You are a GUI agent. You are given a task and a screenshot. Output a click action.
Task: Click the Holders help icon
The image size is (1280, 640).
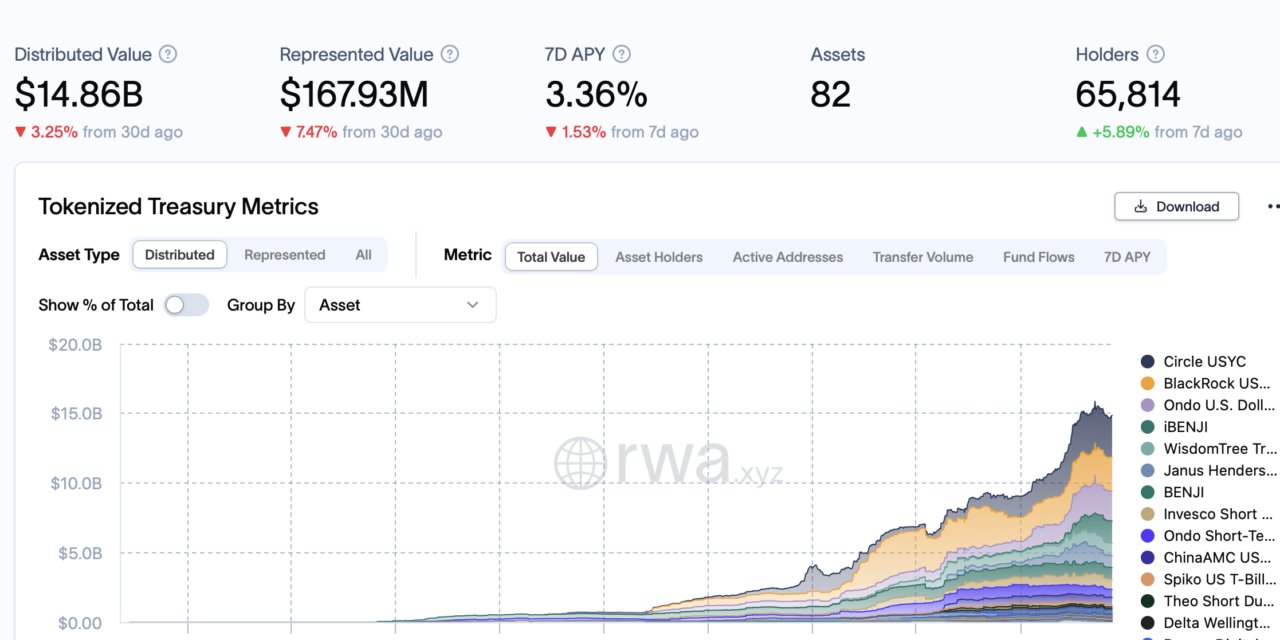[1155, 54]
